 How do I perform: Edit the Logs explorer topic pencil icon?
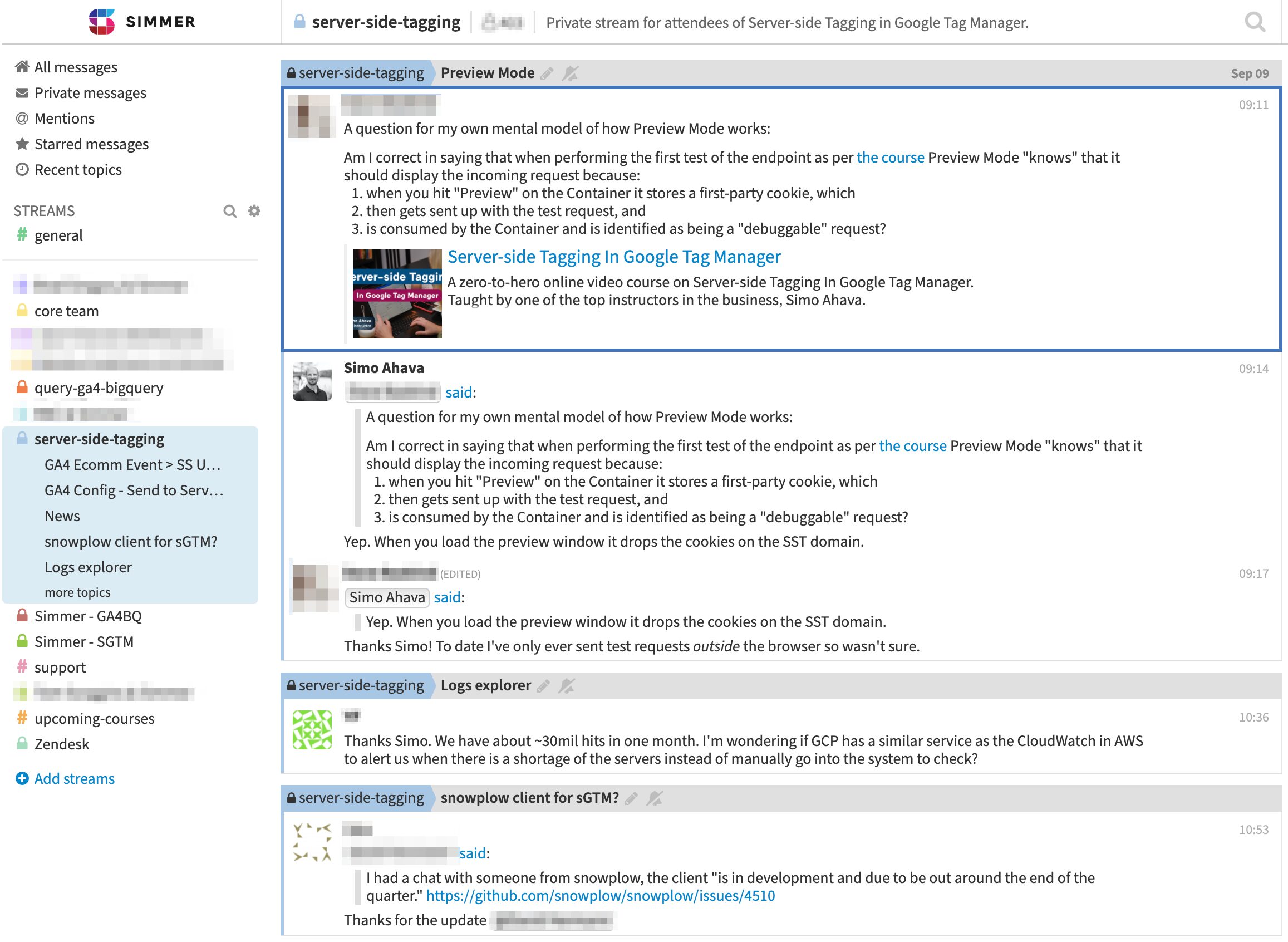(543, 686)
